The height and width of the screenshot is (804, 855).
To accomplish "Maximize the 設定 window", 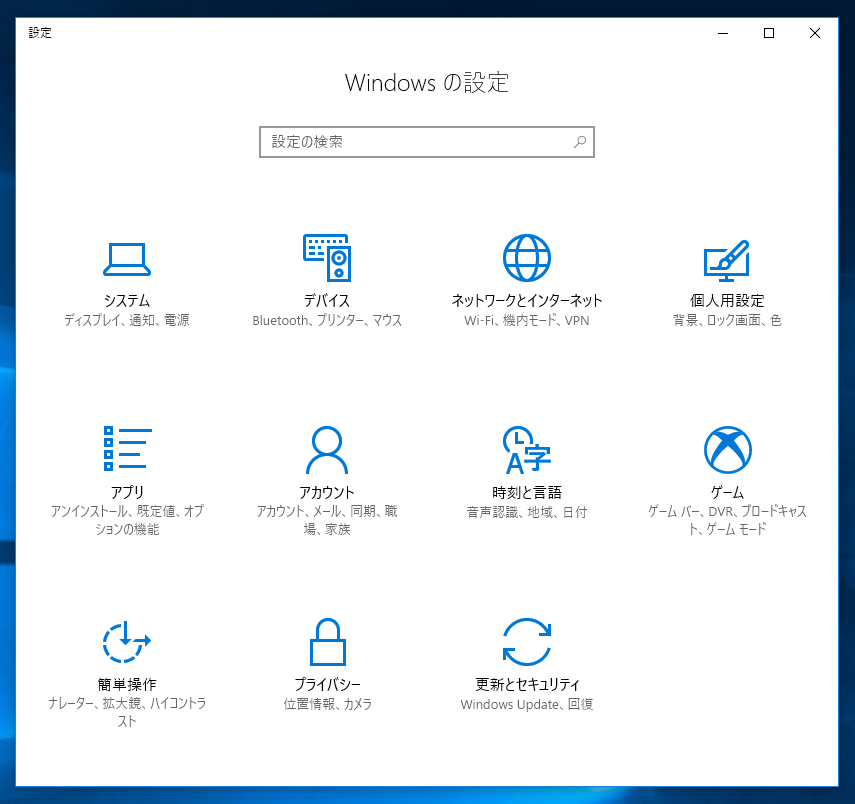I will pos(769,33).
